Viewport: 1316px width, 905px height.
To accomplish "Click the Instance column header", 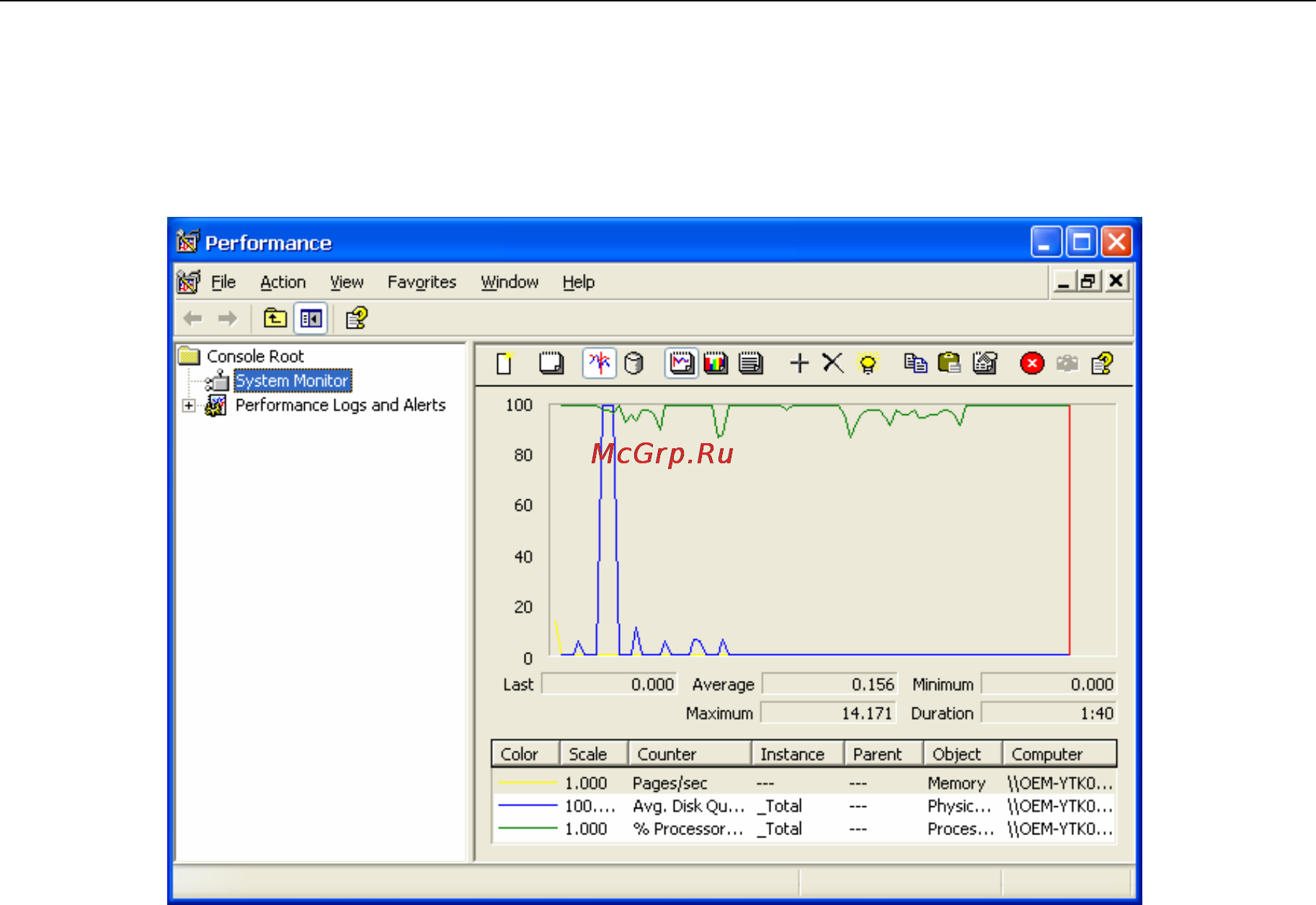I will coord(798,754).
